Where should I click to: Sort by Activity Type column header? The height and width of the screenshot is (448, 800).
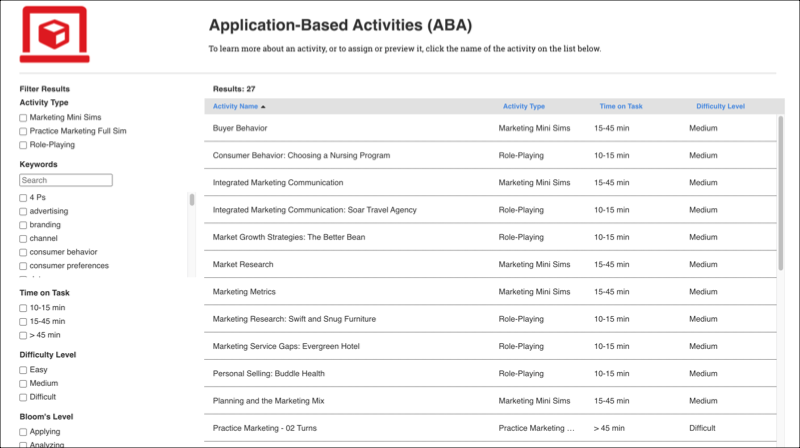pyautogui.click(x=523, y=106)
